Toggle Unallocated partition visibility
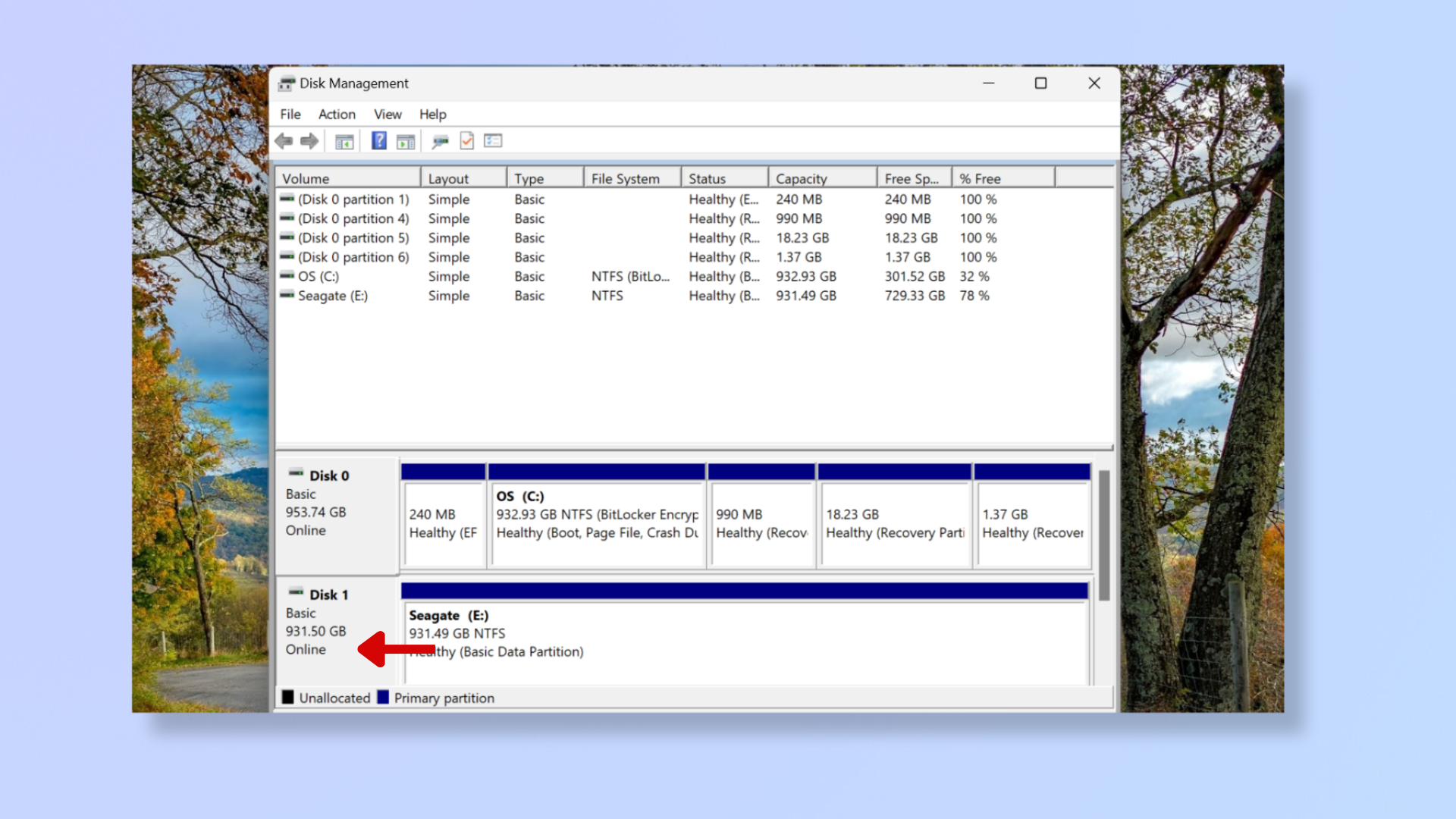Viewport: 1456px width, 819px height. [288, 697]
